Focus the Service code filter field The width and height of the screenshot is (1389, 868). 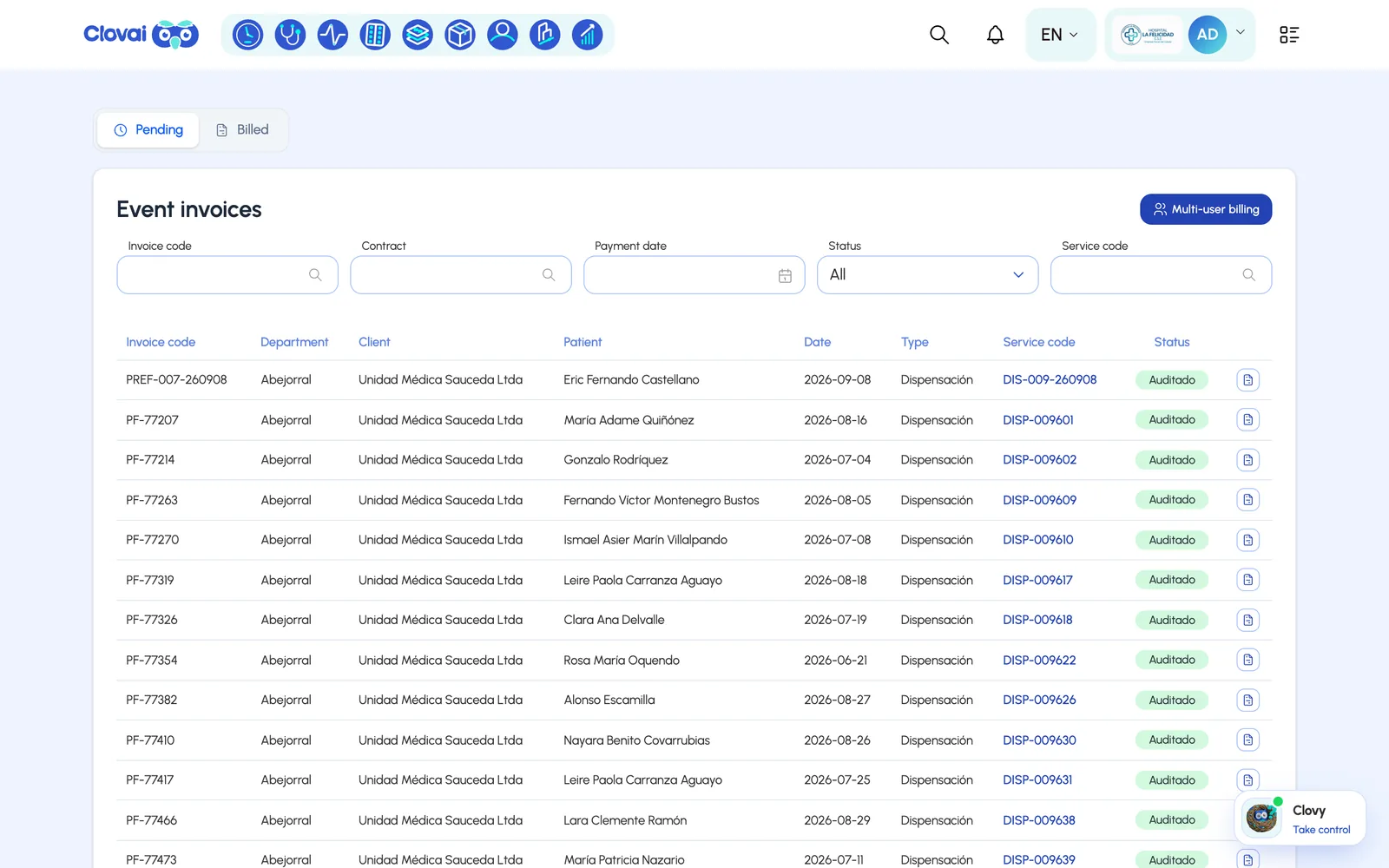tap(1161, 275)
